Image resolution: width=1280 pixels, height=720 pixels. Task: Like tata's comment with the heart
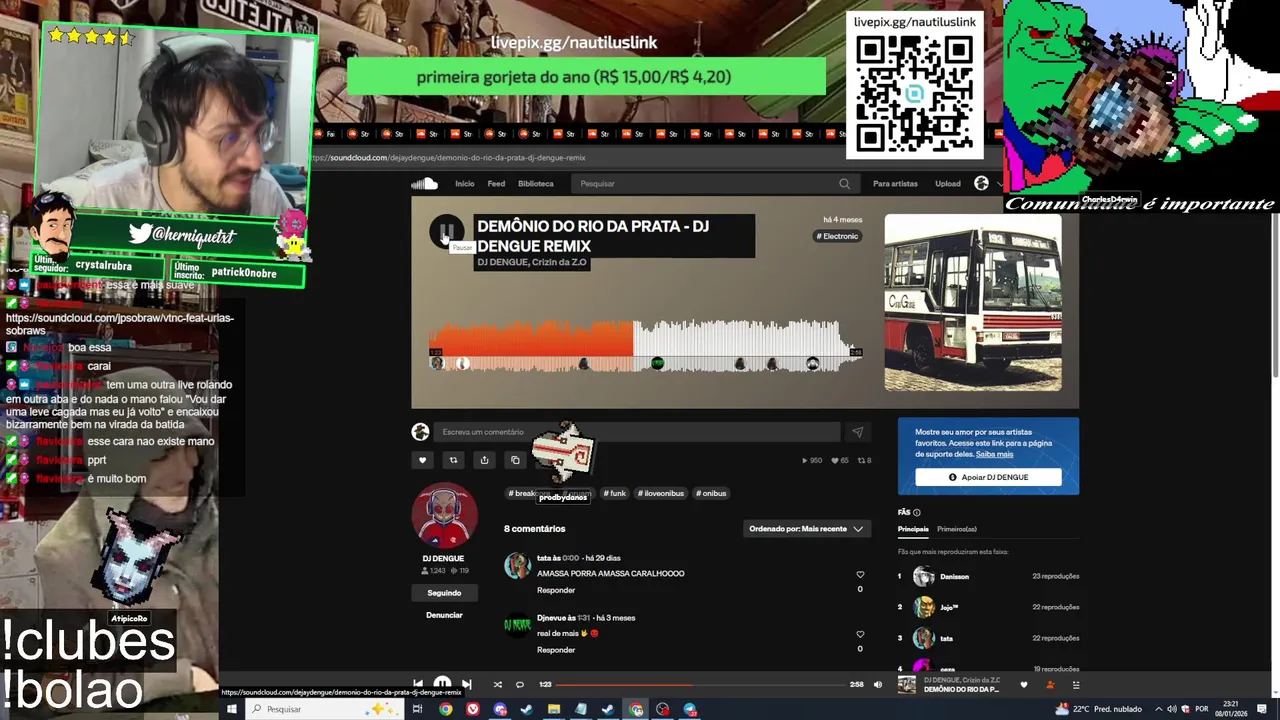[860, 575]
